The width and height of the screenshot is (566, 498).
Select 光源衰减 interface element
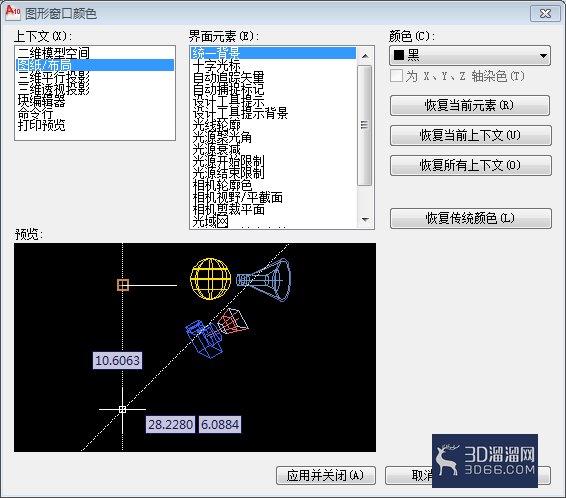[x=273, y=149]
